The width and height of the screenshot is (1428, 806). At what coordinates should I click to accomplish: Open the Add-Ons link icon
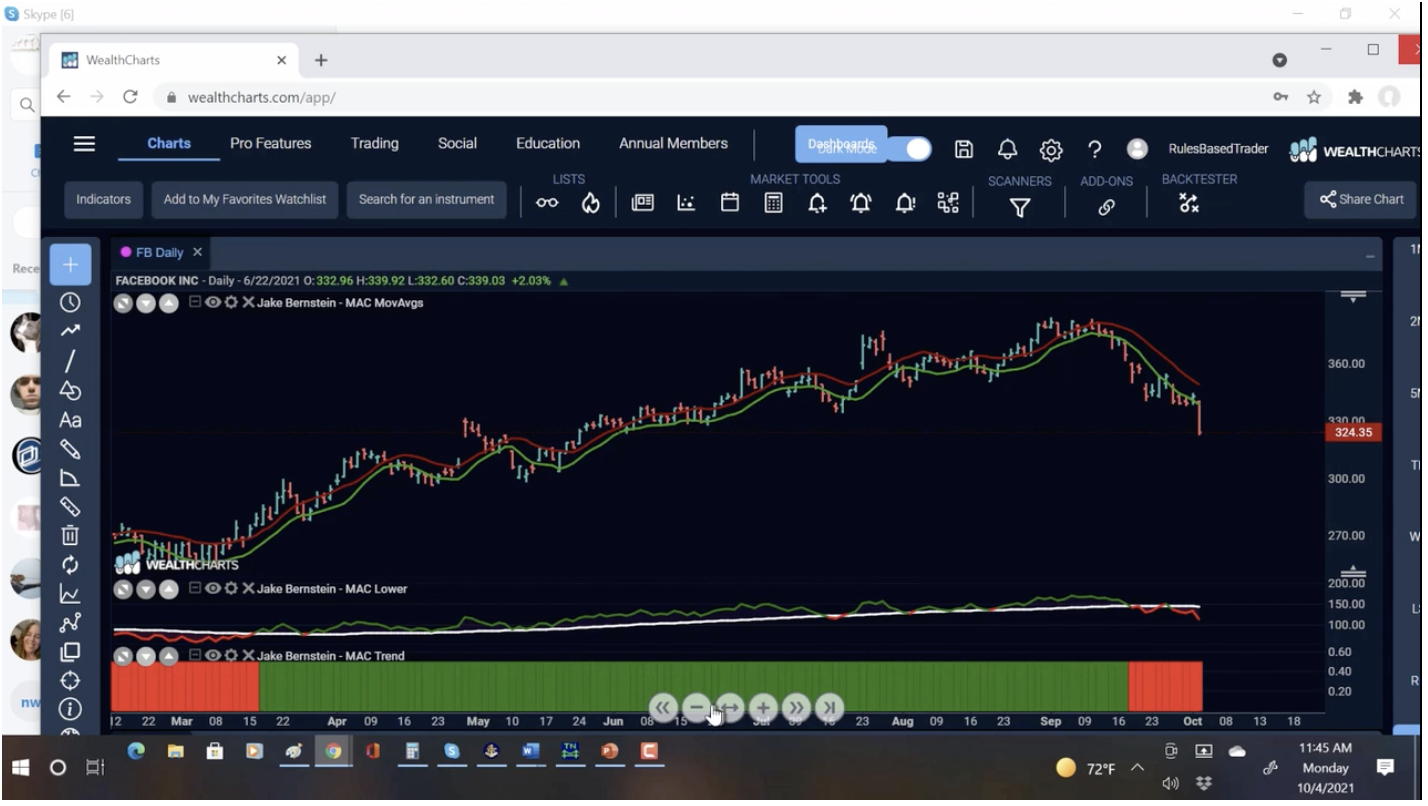click(x=1106, y=208)
